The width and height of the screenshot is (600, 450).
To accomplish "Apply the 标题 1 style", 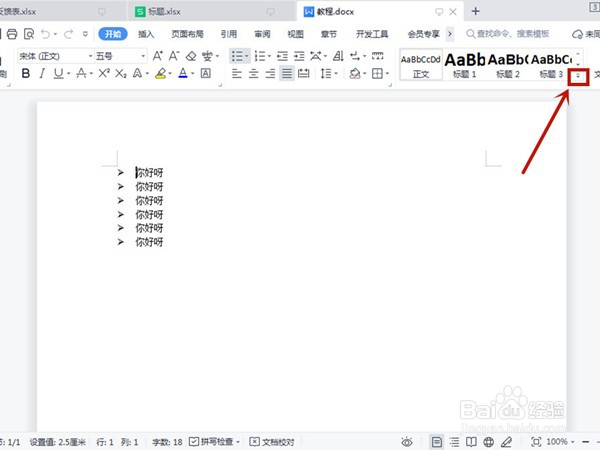I will point(465,65).
